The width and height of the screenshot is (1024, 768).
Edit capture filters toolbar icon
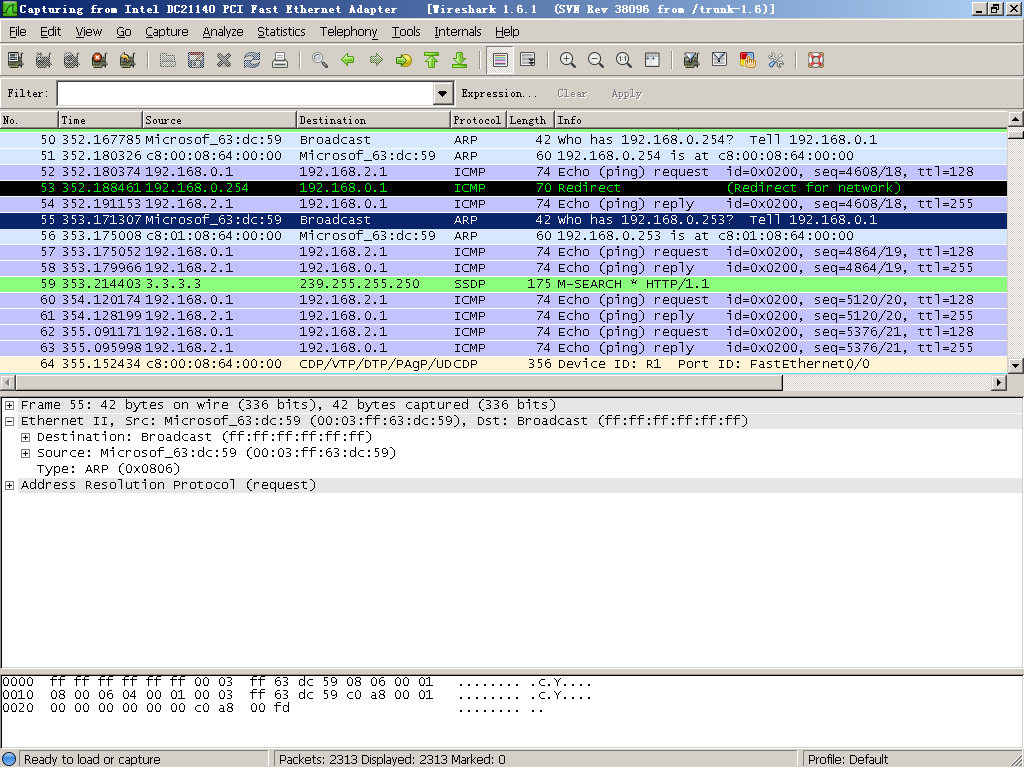(x=692, y=60)
